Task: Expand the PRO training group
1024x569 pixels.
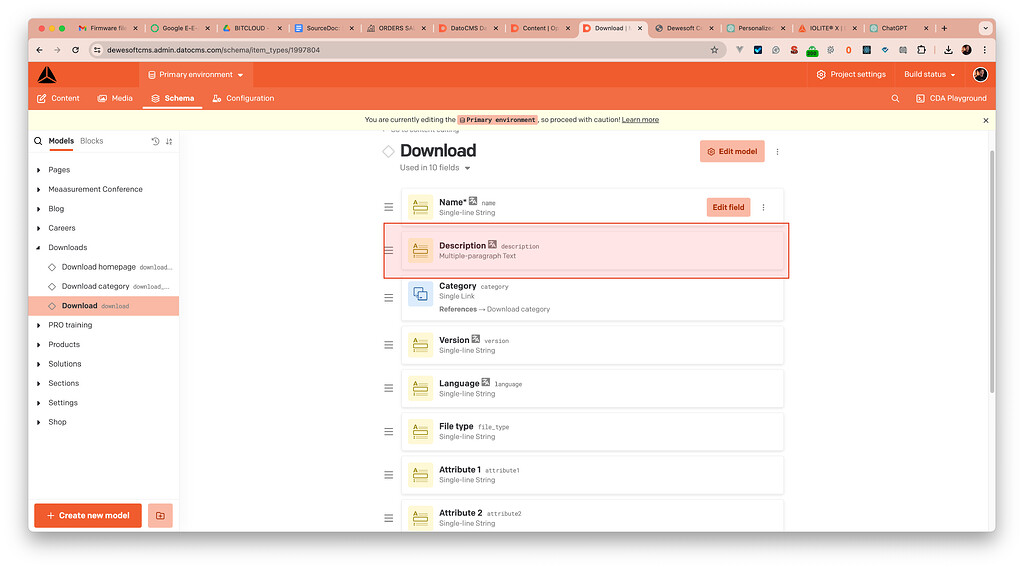Action: (x=39, y=325)
